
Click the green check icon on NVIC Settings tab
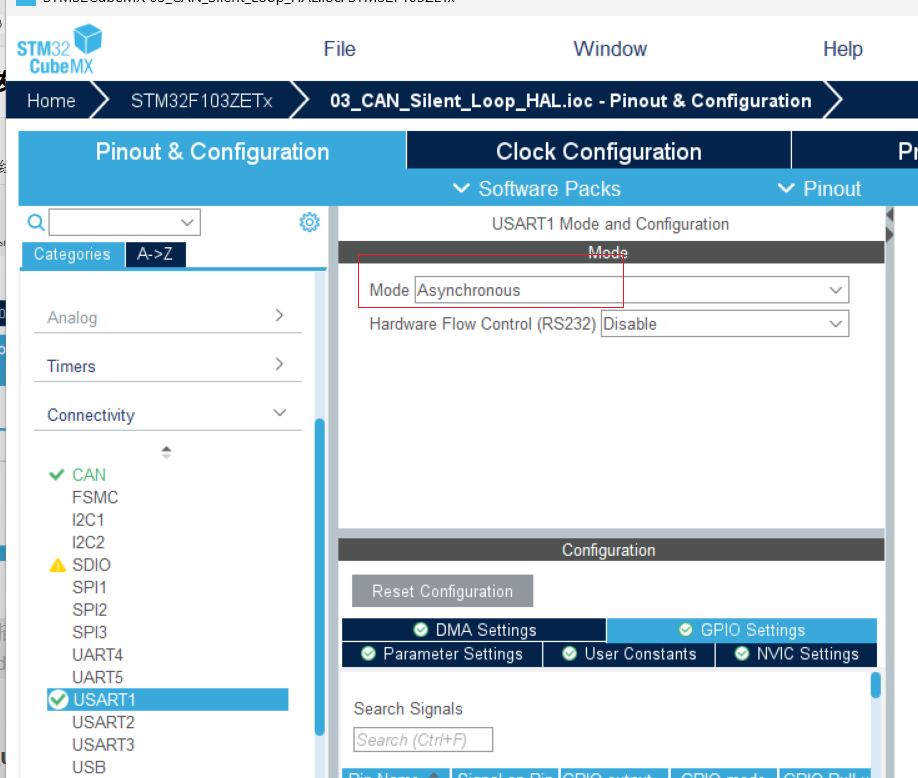742,654
